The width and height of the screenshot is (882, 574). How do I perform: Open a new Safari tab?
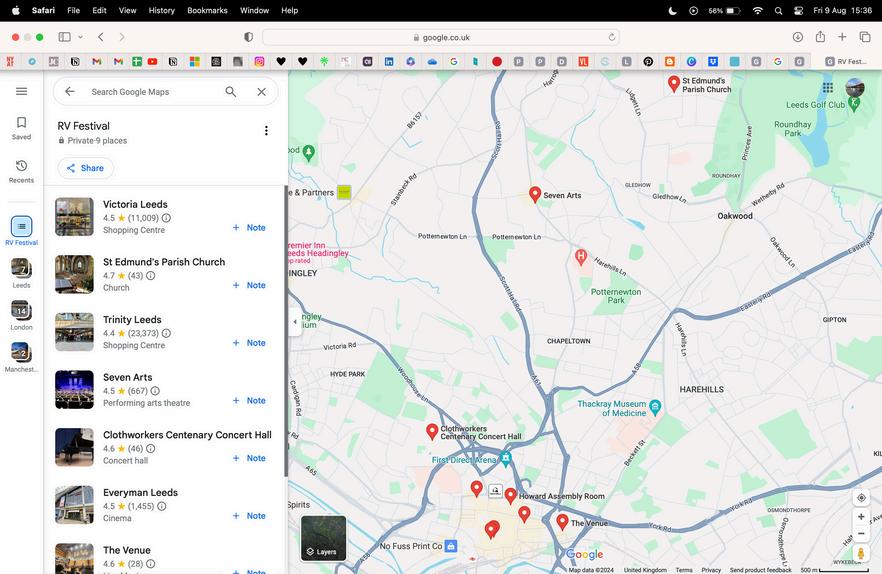[842, 37]
